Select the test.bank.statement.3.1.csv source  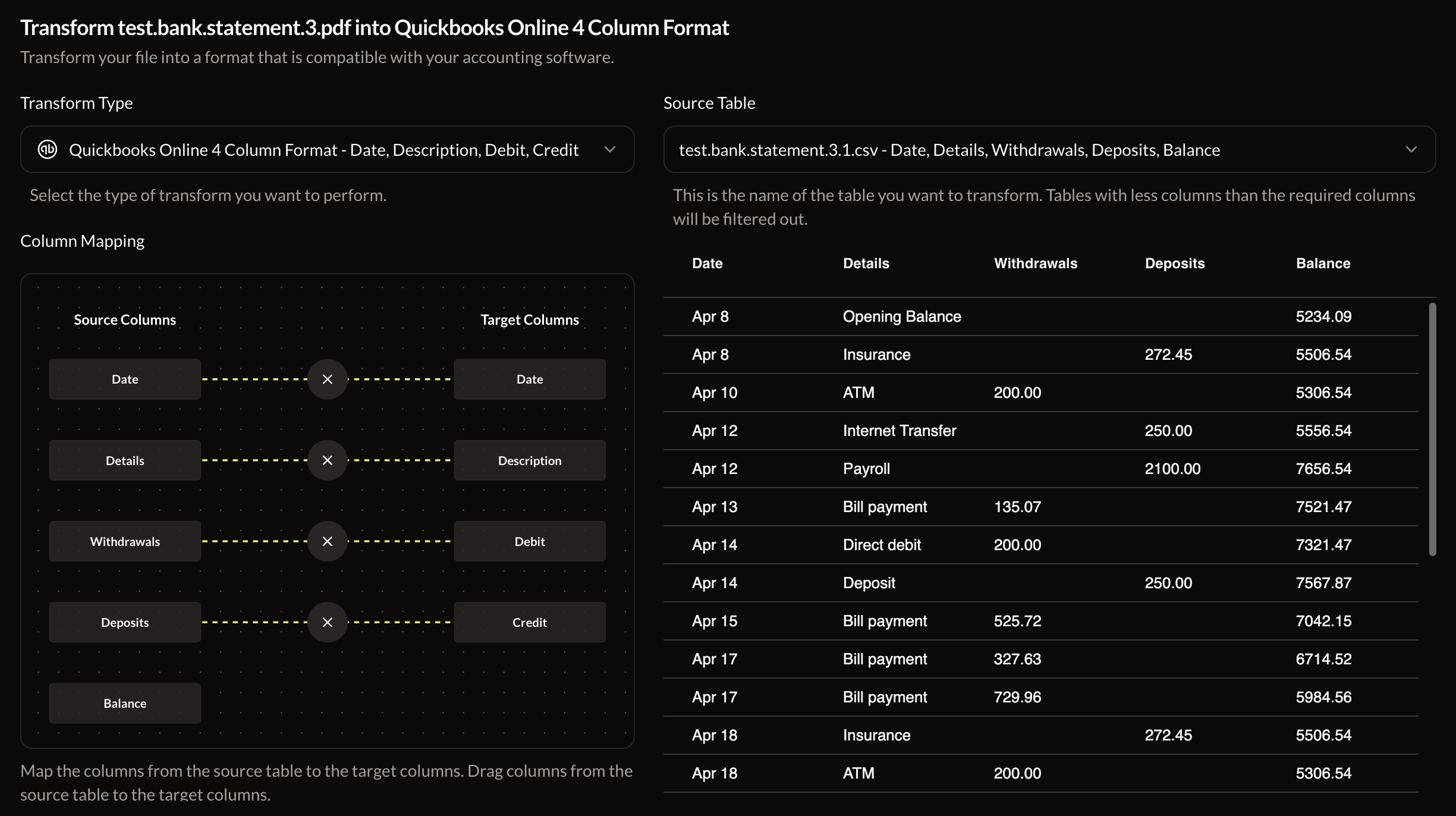[x=1049, y=149]
